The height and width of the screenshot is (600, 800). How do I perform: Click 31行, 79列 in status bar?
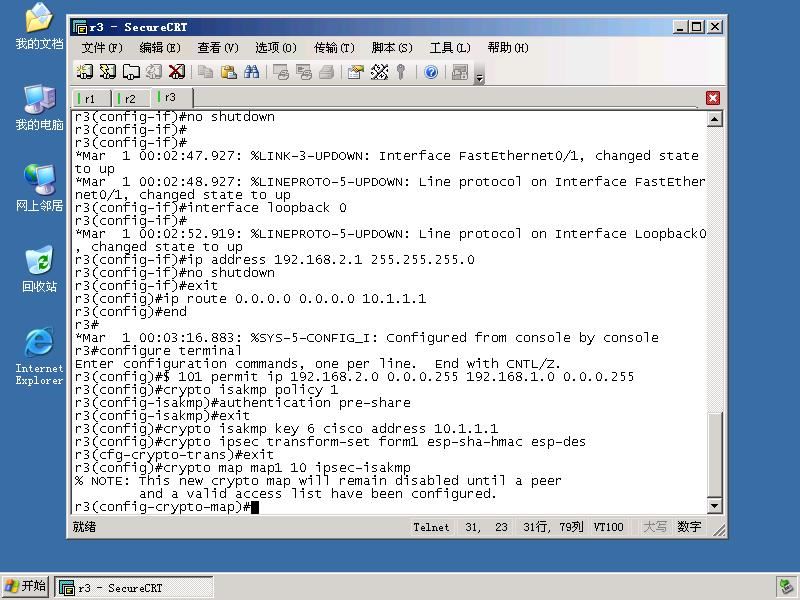553,527
